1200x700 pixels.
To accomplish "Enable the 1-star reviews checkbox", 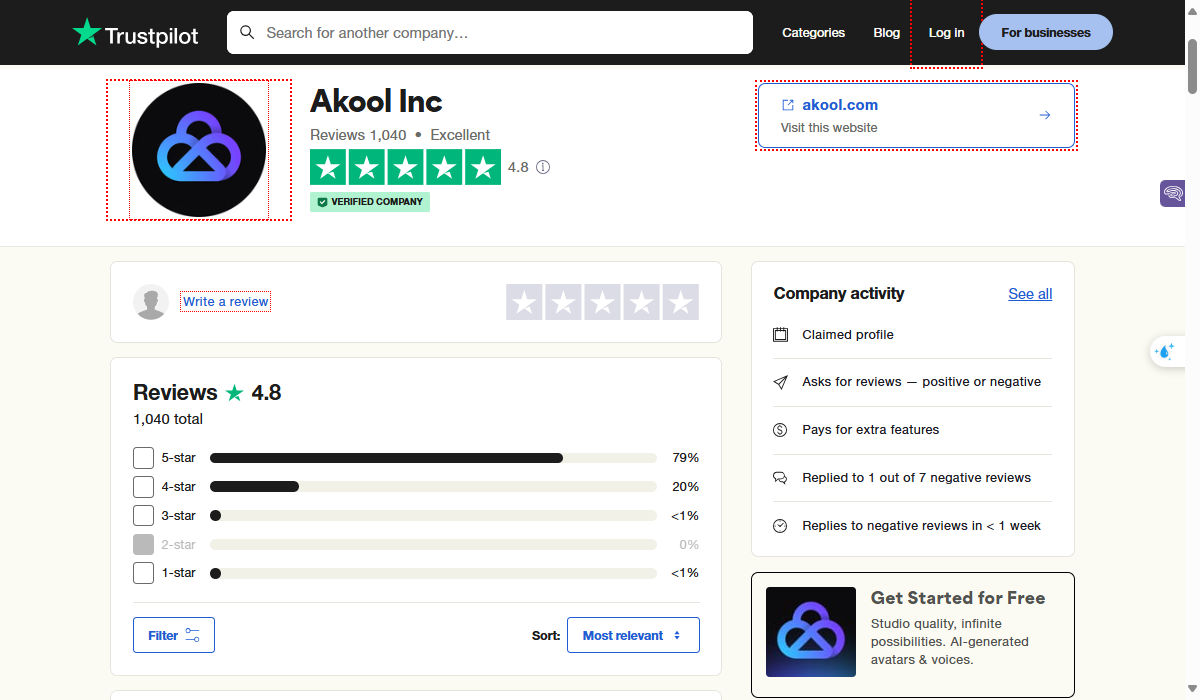I will tap(144, 573).
